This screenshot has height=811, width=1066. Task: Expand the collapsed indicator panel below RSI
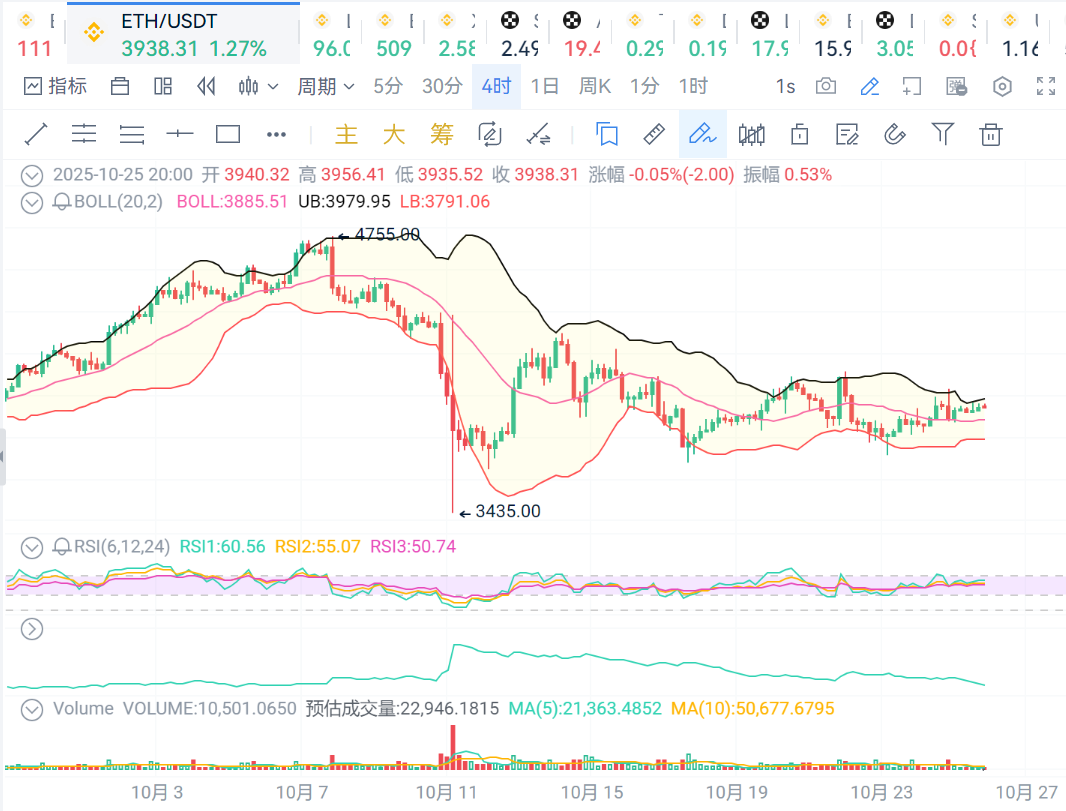pos(32,629)
